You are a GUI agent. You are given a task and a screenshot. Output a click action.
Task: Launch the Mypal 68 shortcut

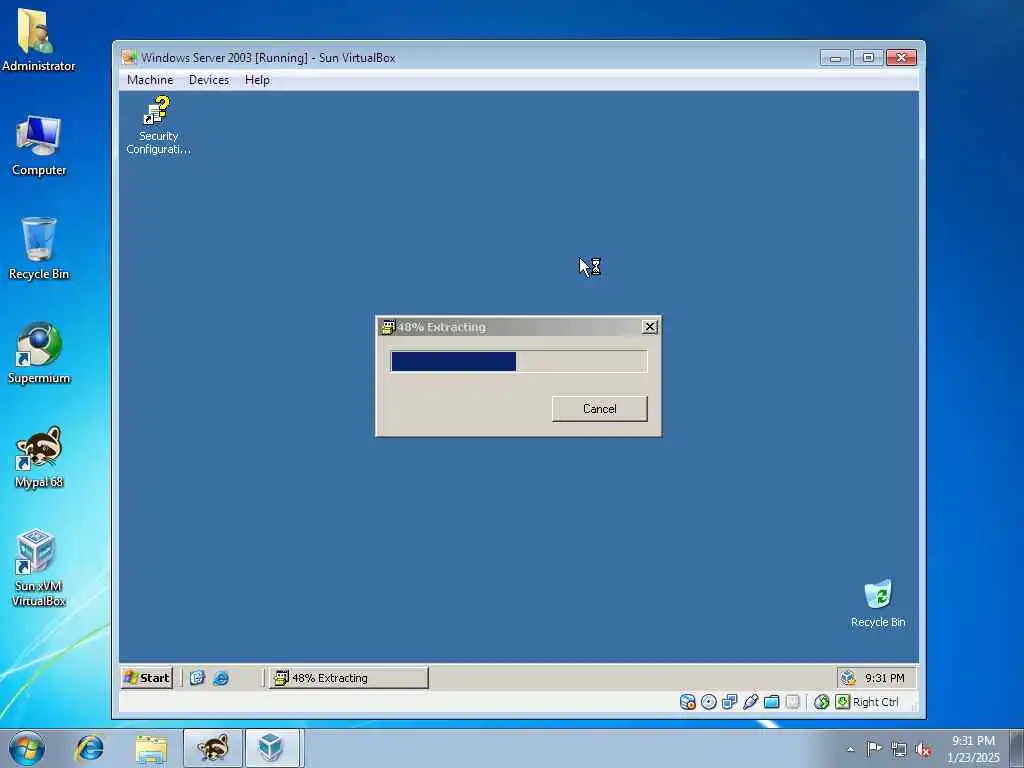[39, 457]
